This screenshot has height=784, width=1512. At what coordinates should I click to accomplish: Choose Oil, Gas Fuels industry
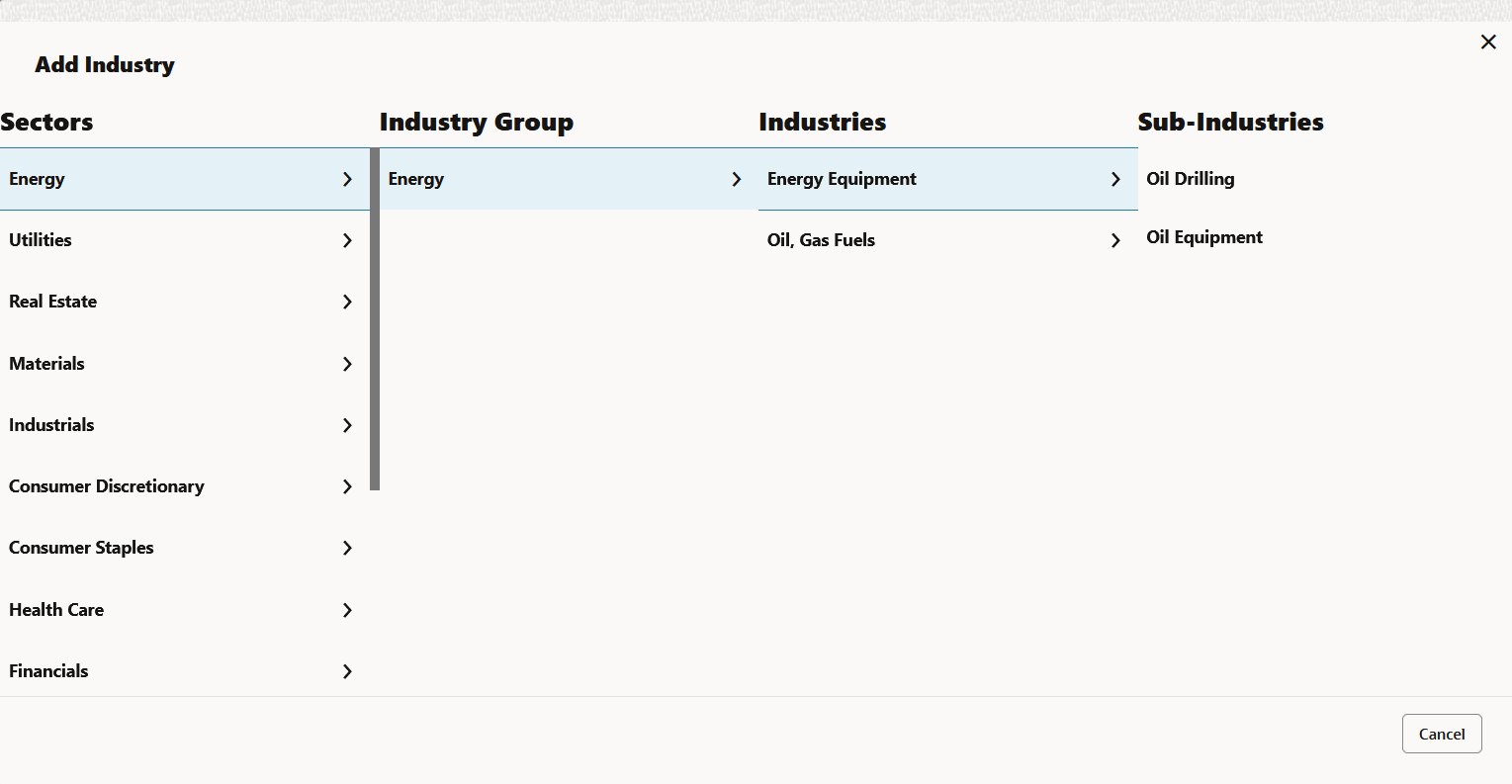[x=948, y=240]
